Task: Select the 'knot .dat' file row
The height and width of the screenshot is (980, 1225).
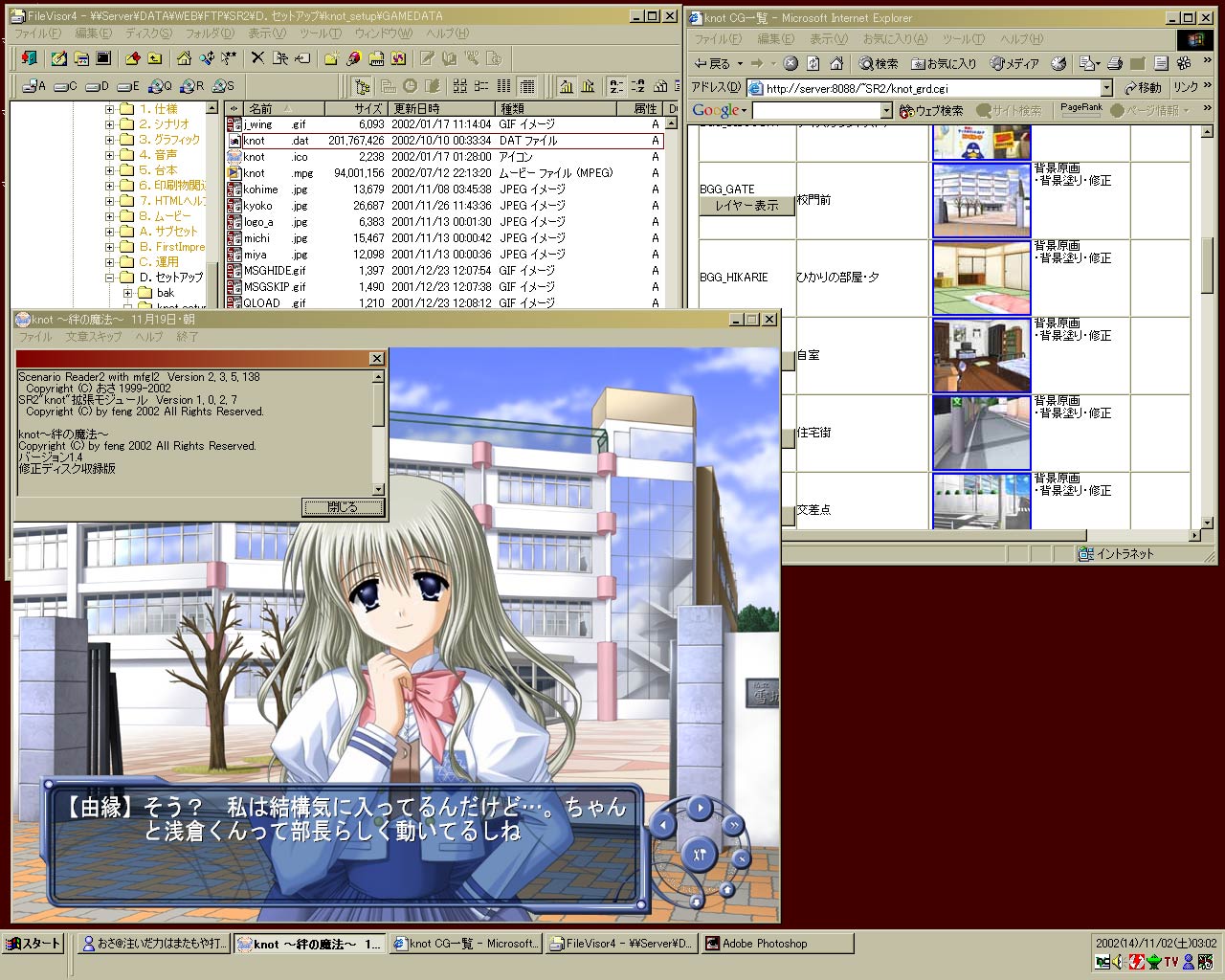Action: (x=445, y=141)
